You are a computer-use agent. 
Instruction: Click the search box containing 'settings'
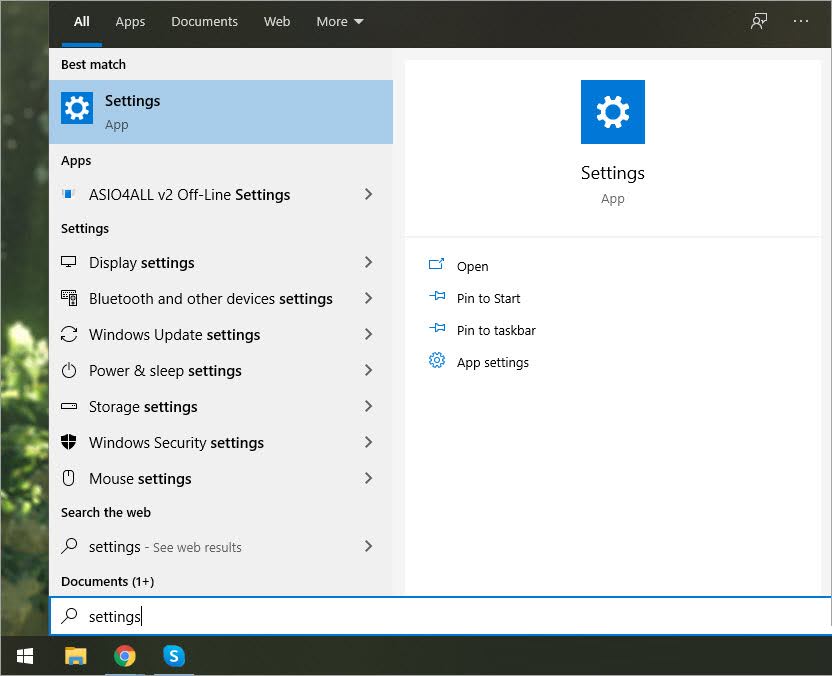coord(440,616)
